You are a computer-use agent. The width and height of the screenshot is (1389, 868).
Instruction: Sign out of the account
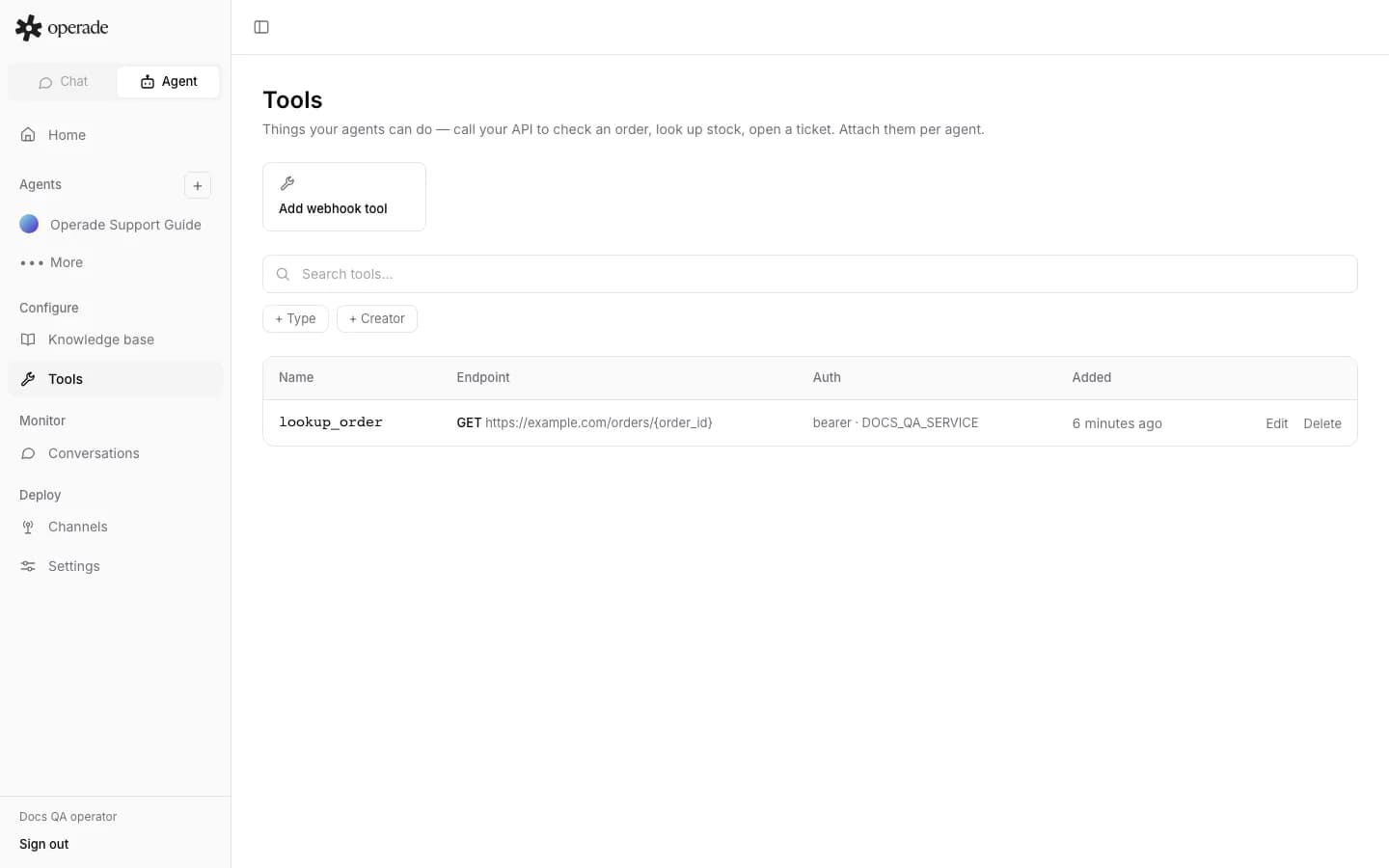tap(44, 844)
